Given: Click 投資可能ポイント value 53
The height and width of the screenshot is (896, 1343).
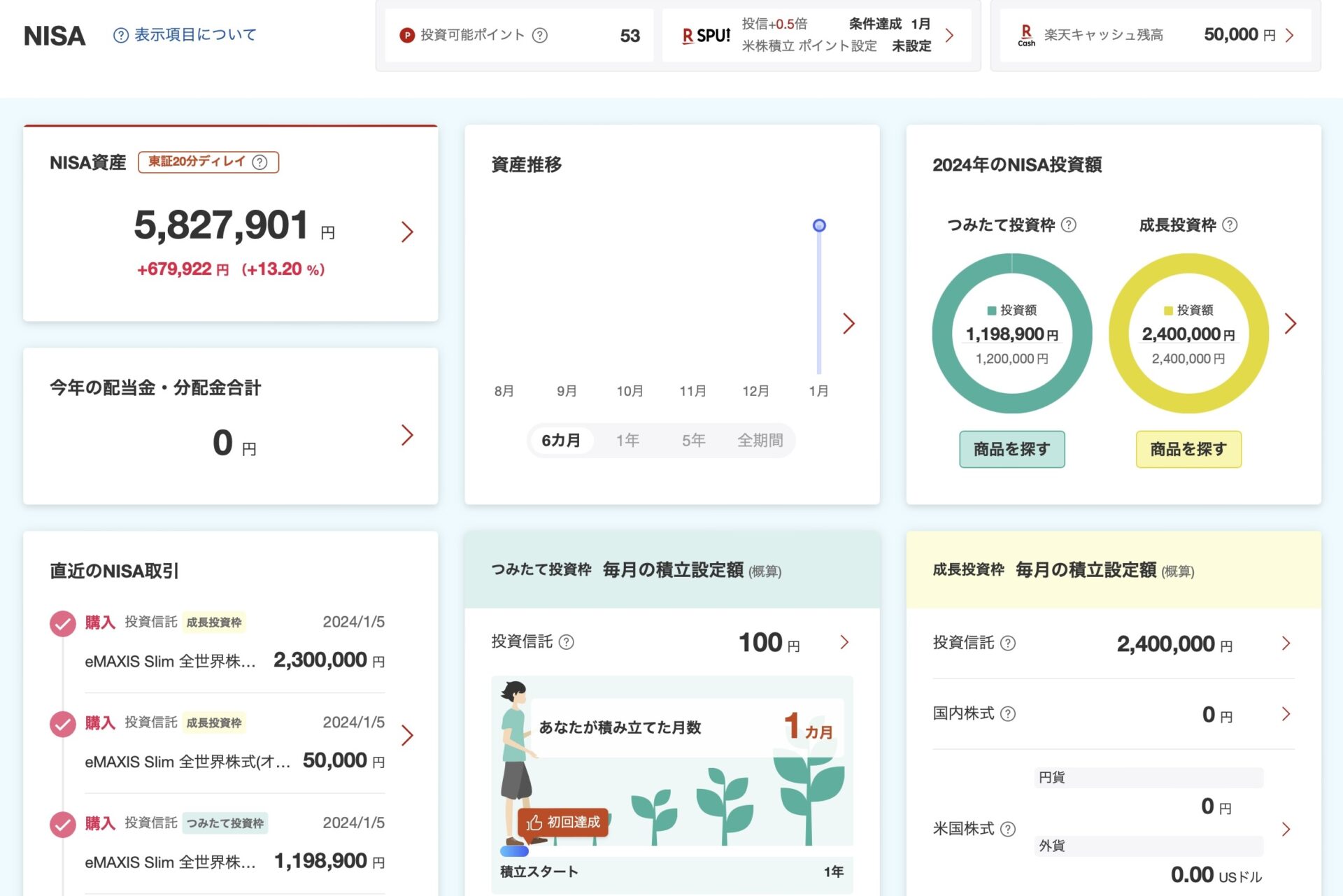Looking at the screenshot, I should point(630,36).
